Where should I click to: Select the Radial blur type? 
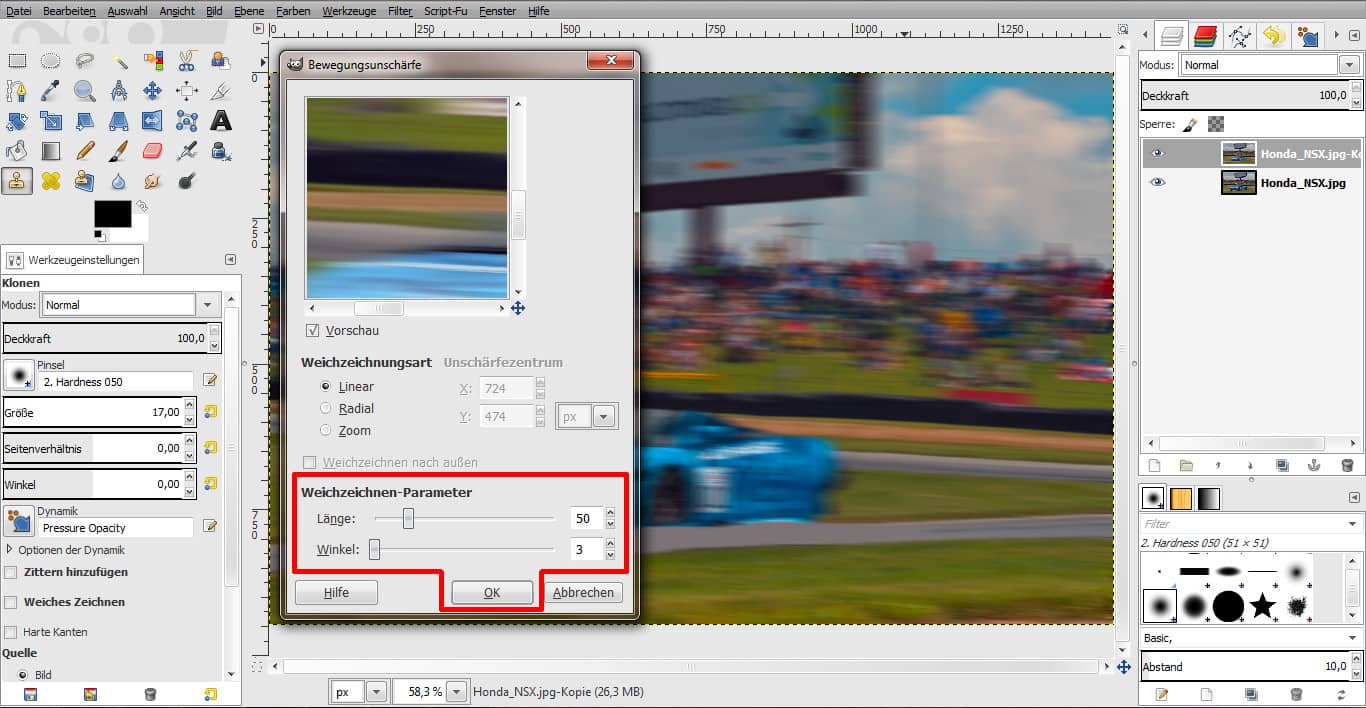326,408
